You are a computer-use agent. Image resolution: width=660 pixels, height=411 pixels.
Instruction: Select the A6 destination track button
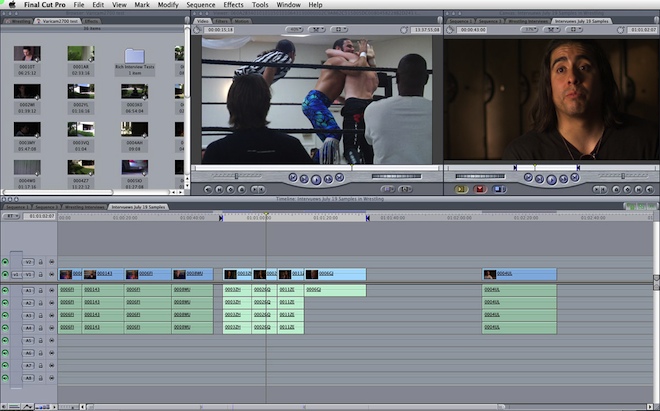click(28, 353)
